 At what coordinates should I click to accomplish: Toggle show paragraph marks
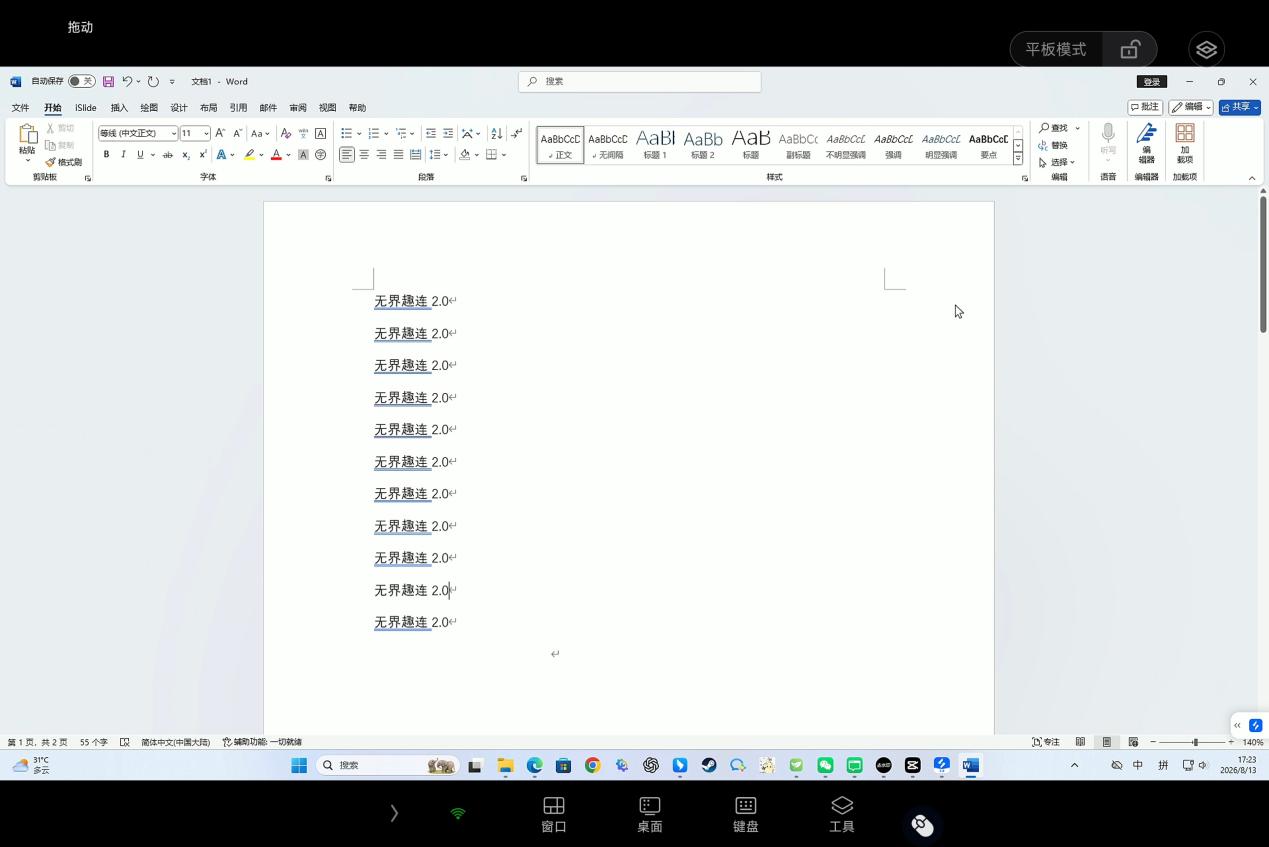516,133
